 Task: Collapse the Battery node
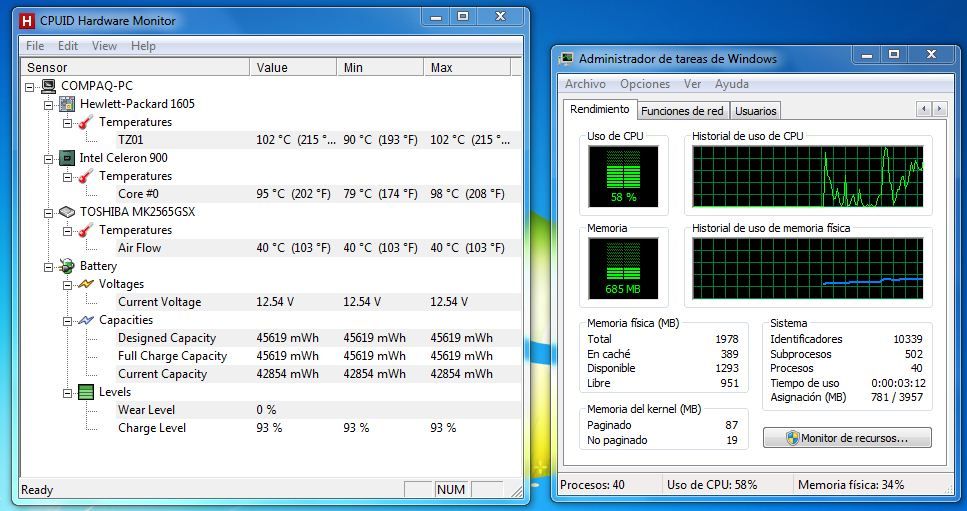[x=49, y=268]
